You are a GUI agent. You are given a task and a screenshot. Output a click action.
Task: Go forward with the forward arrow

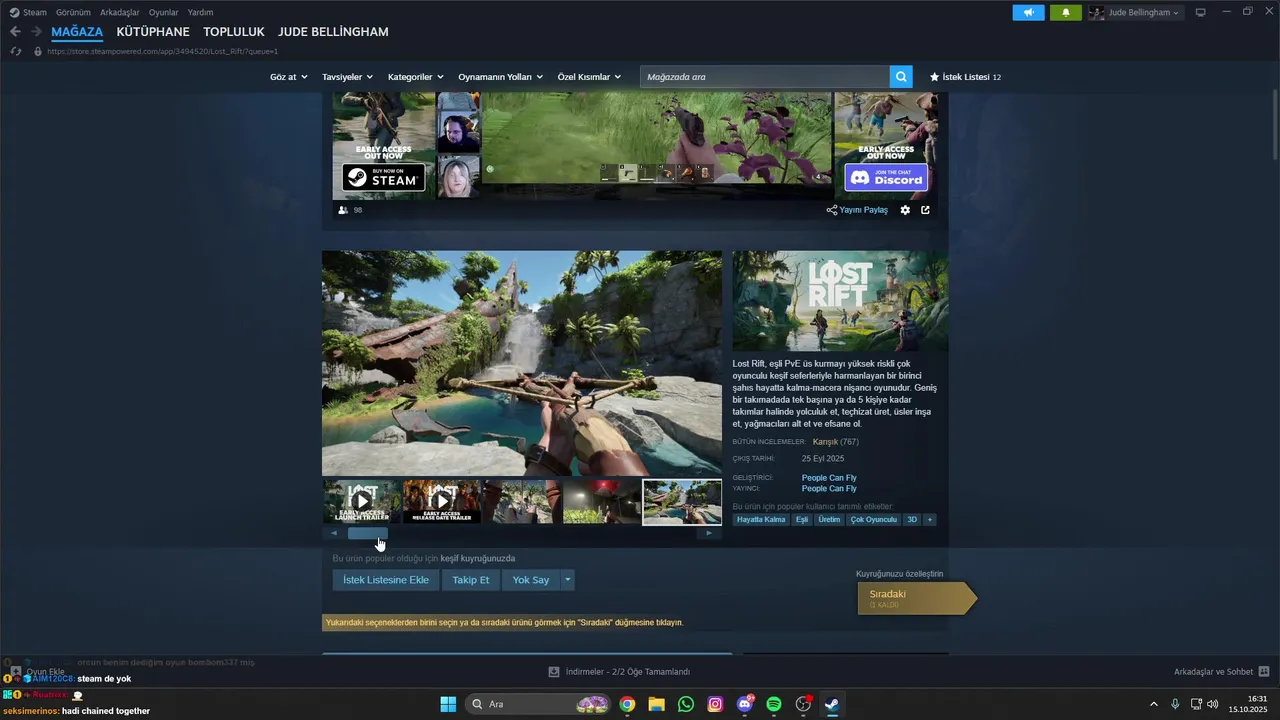coord(36,32)
